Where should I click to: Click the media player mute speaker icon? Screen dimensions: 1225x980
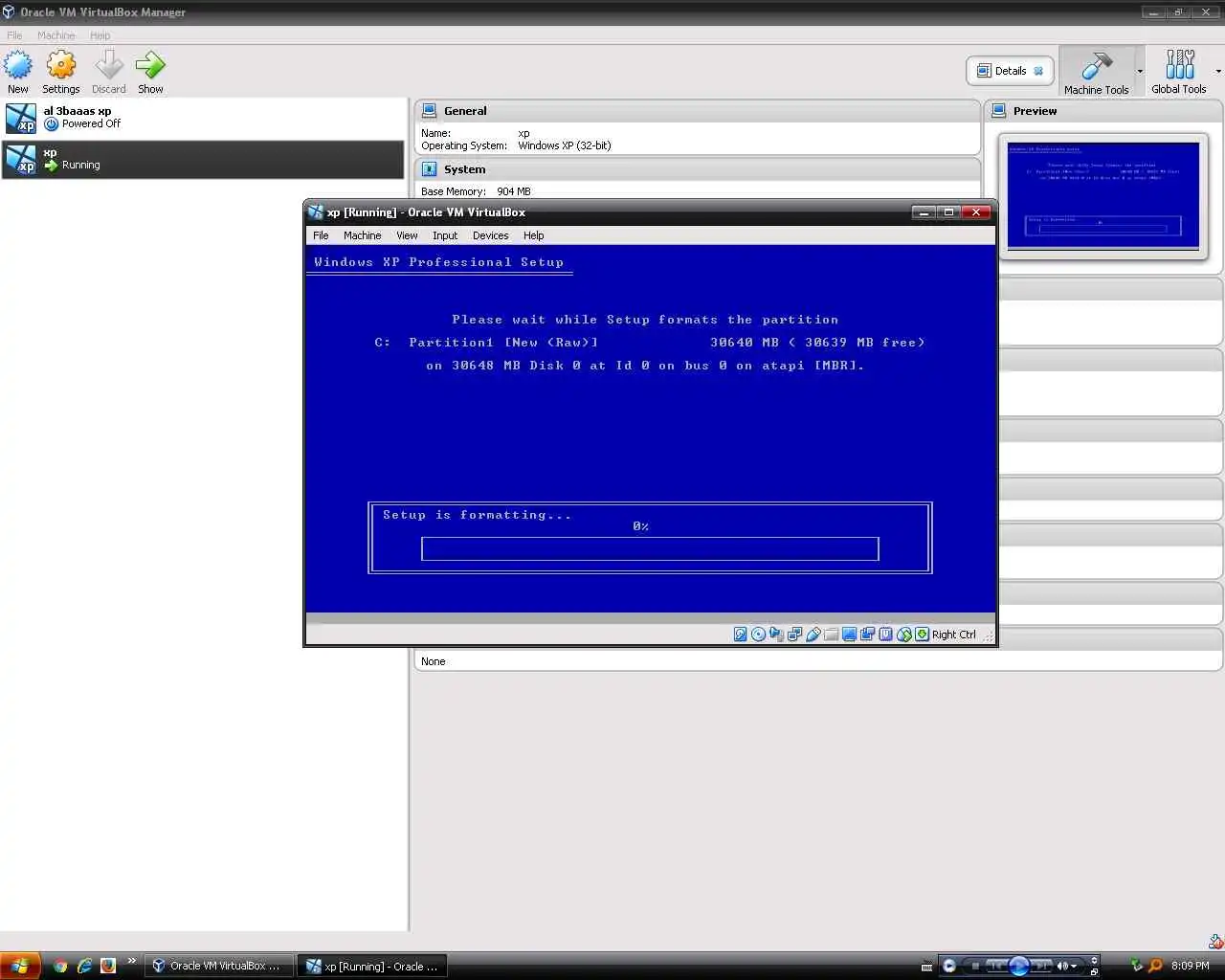click(1062, 966)
